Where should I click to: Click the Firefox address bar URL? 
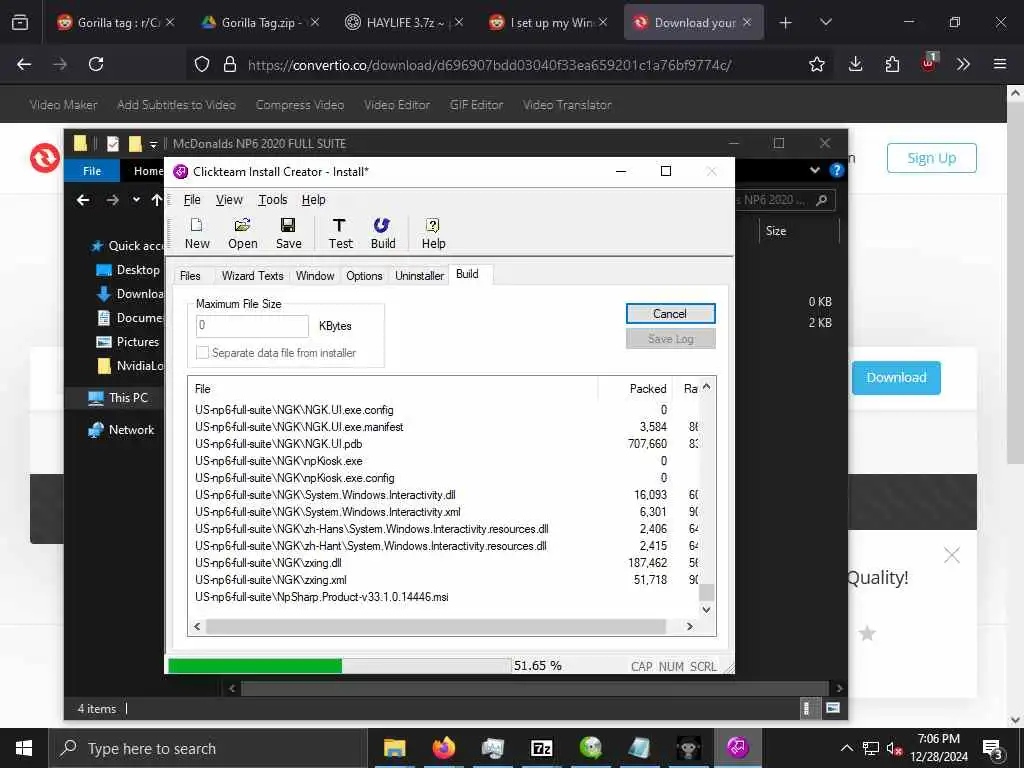[489, 65]
